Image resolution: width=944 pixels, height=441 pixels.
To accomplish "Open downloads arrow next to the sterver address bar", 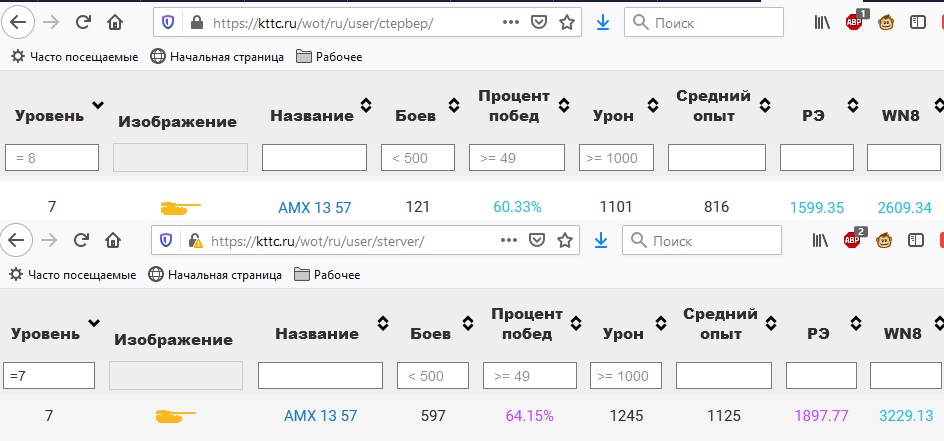I will pos(600,240).
